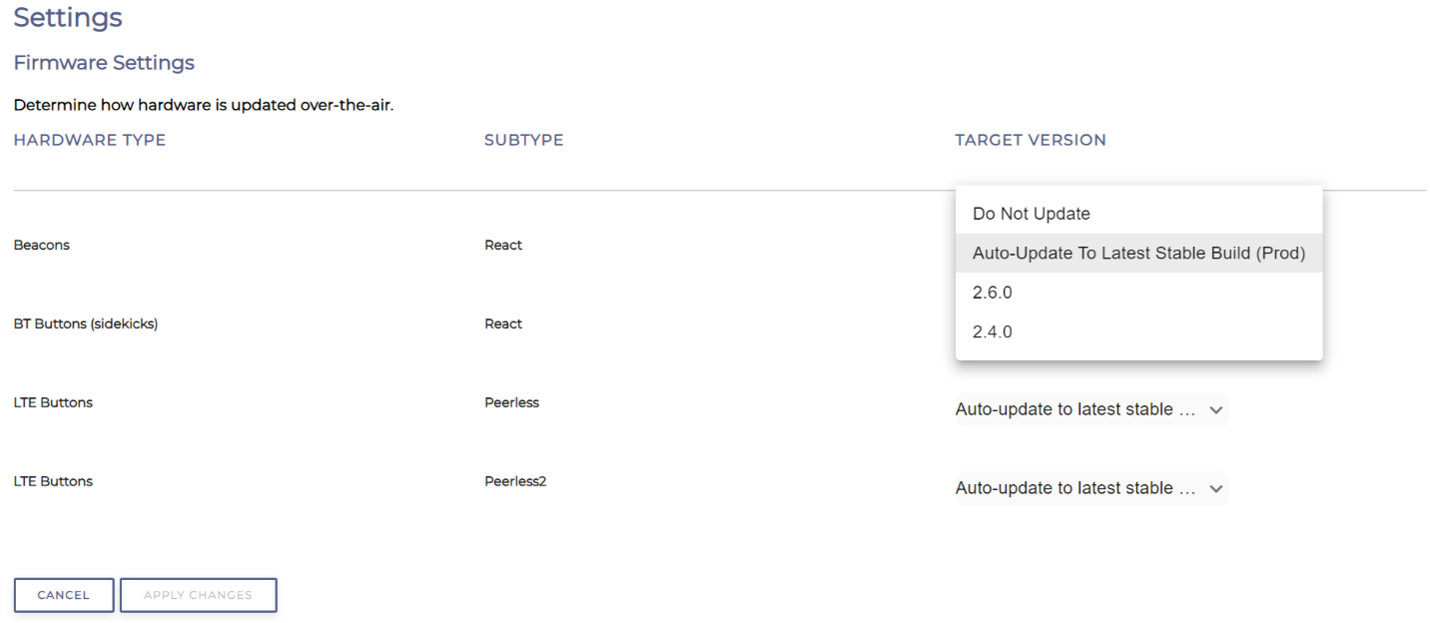This screenshot has height=623, width=1430.
Task: Click the LTE Buttons label in Peerless row
Action: pyautogui.click(x=53, y=402)
